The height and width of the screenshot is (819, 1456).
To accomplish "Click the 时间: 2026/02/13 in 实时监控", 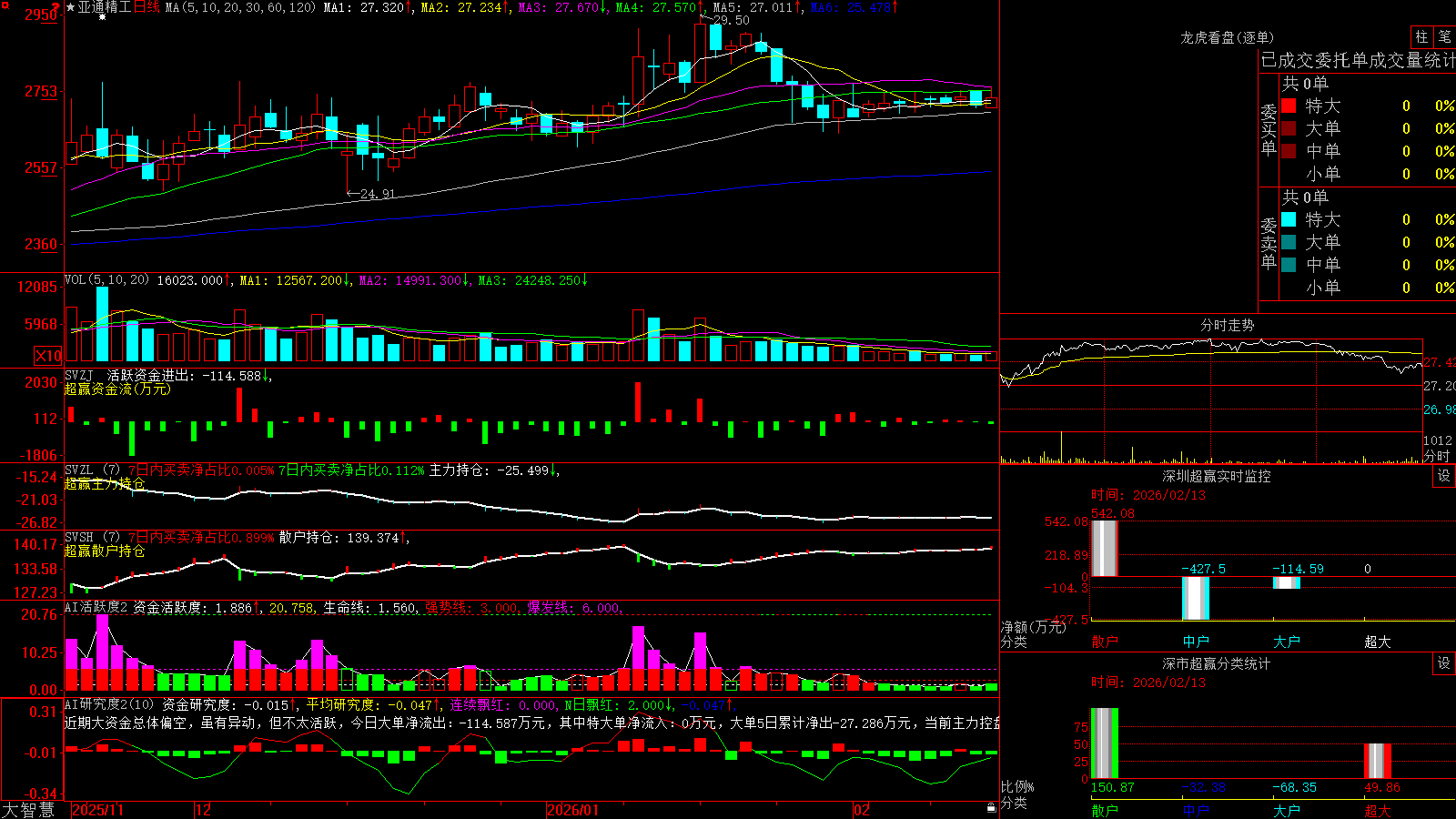I will pos(1148,495).
